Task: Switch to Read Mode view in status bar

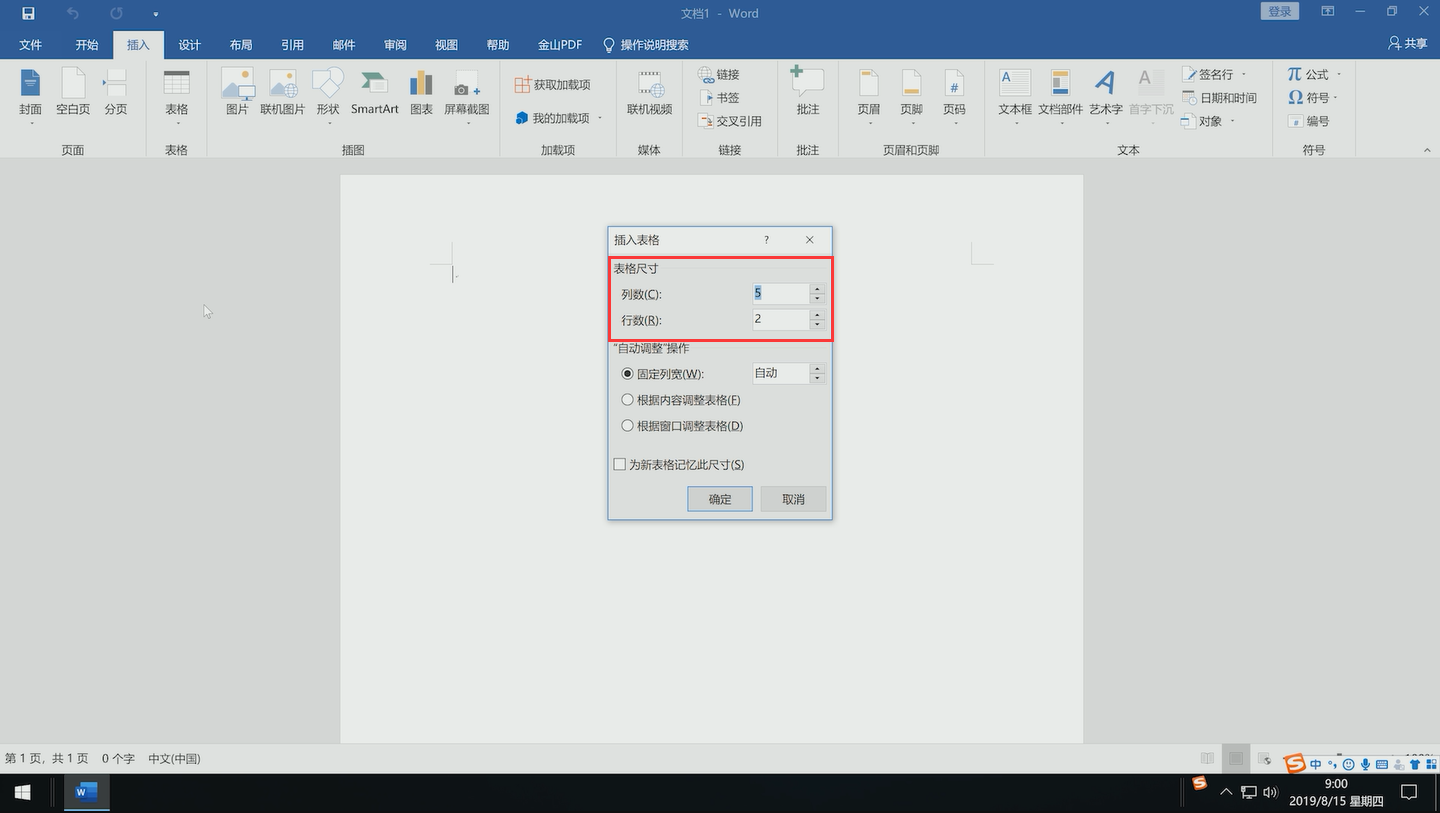Action: tap(1208, 759)
